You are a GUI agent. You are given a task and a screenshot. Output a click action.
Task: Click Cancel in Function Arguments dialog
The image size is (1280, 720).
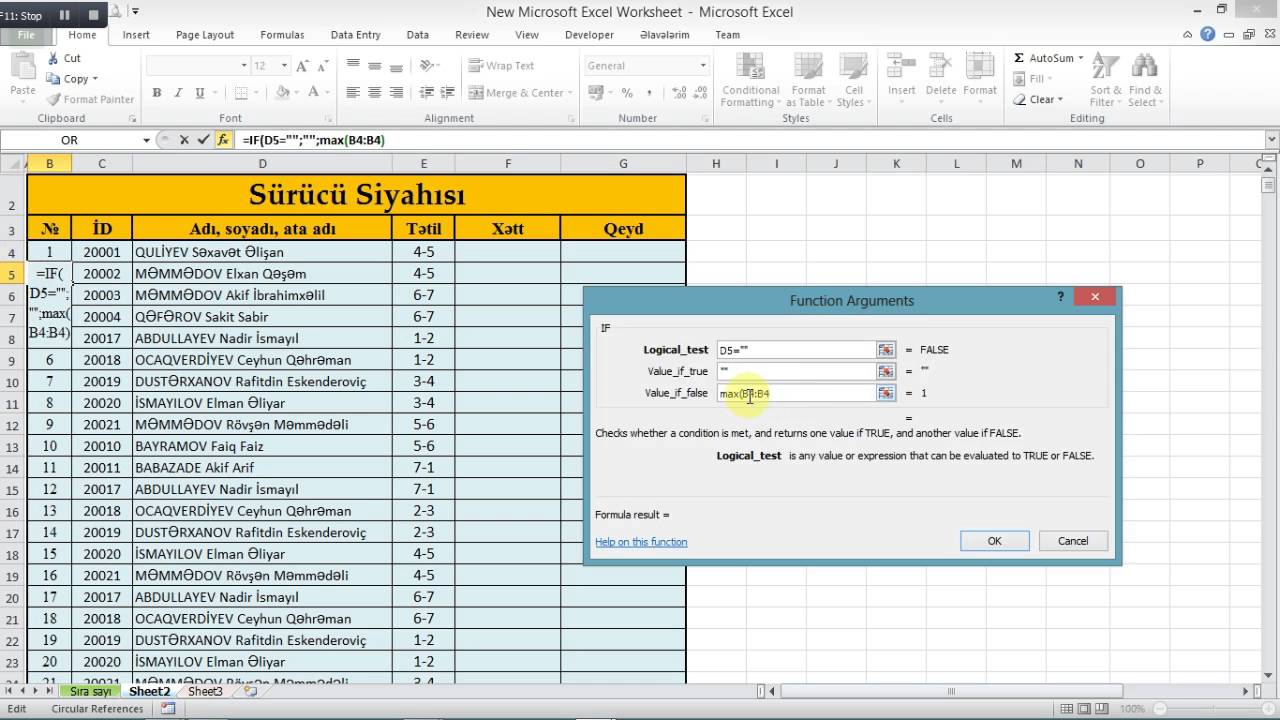point(1073,541)
